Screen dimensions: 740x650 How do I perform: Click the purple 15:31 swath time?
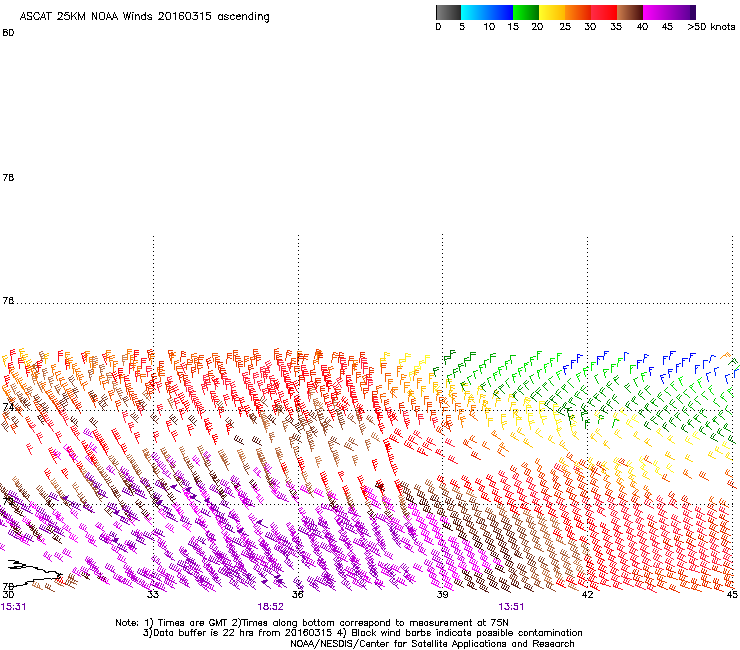(x=13, y=607)
